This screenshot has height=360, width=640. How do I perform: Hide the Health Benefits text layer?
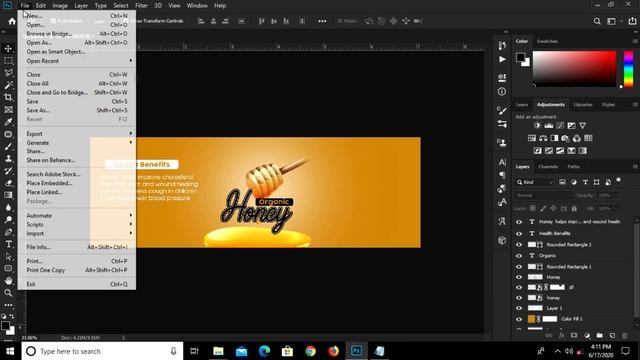tap(519, 233)
